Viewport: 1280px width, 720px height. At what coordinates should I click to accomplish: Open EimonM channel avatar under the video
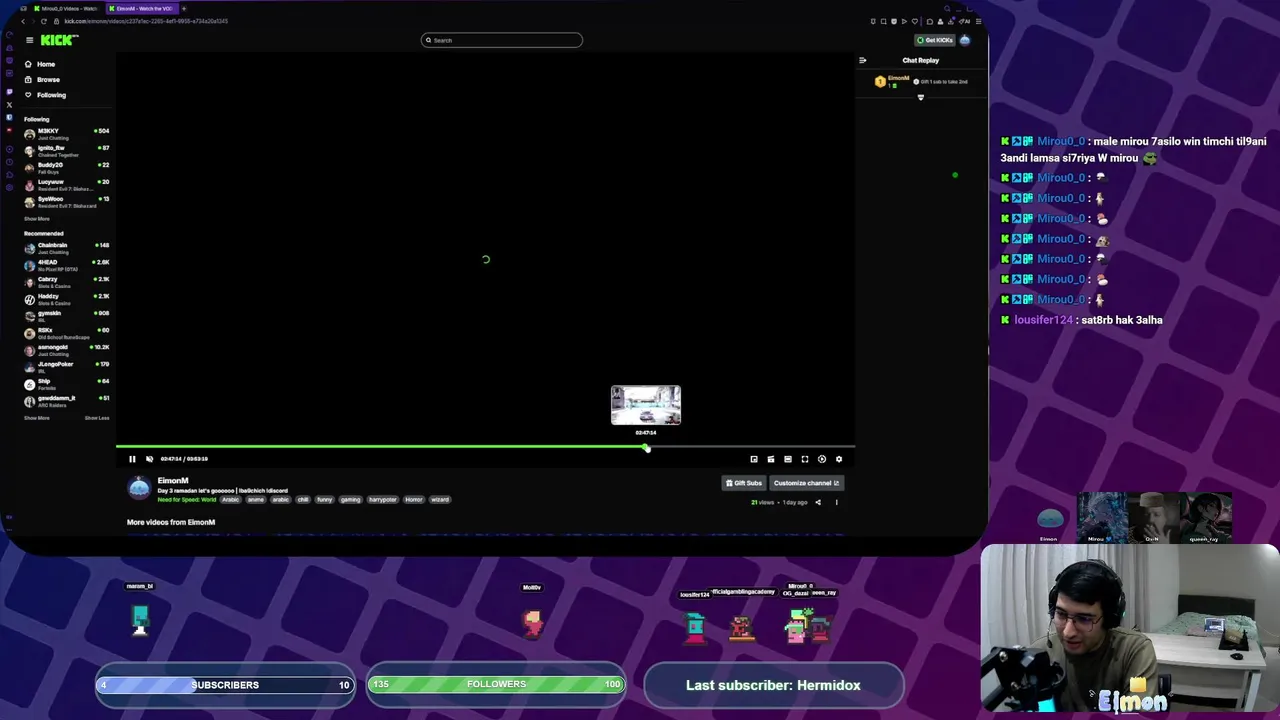tap(139, 487)
